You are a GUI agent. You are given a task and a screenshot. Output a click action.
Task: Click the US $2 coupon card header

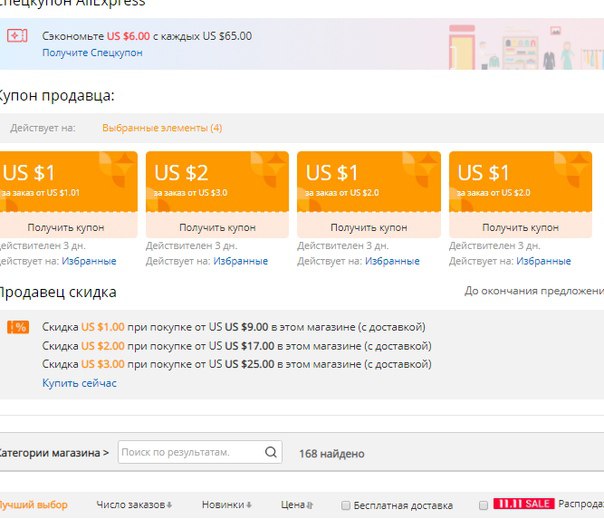[x=217, y=181]
